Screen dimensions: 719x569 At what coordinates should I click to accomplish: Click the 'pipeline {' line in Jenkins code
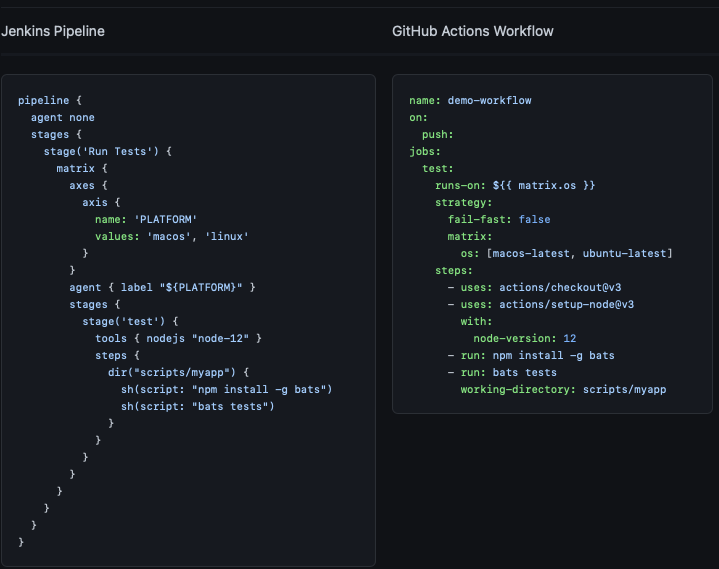[50, 100]
